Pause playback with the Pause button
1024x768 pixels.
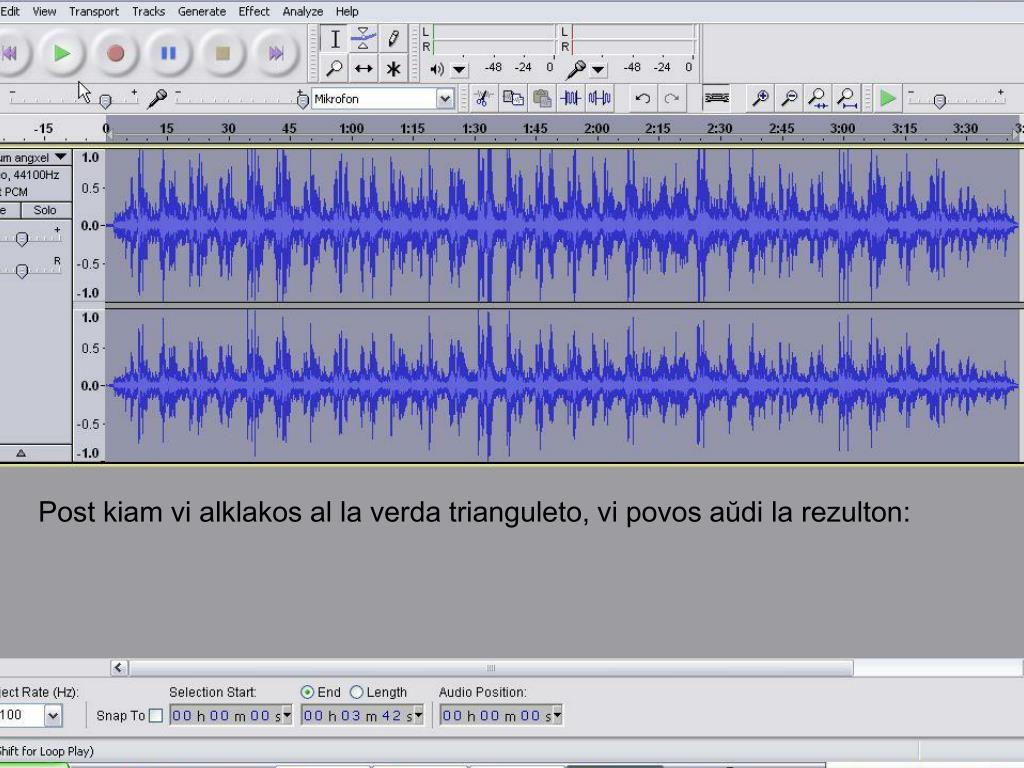click(168, 53)
